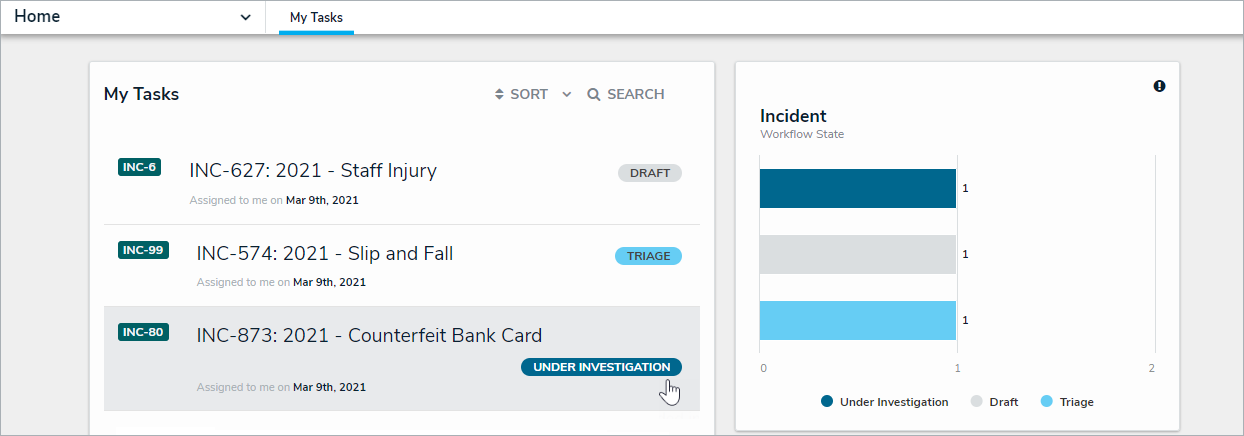The height and width of the screenshot is (436, 1244).
Task: Click the light blue Triage chart bar
Action: coord(857,320)
